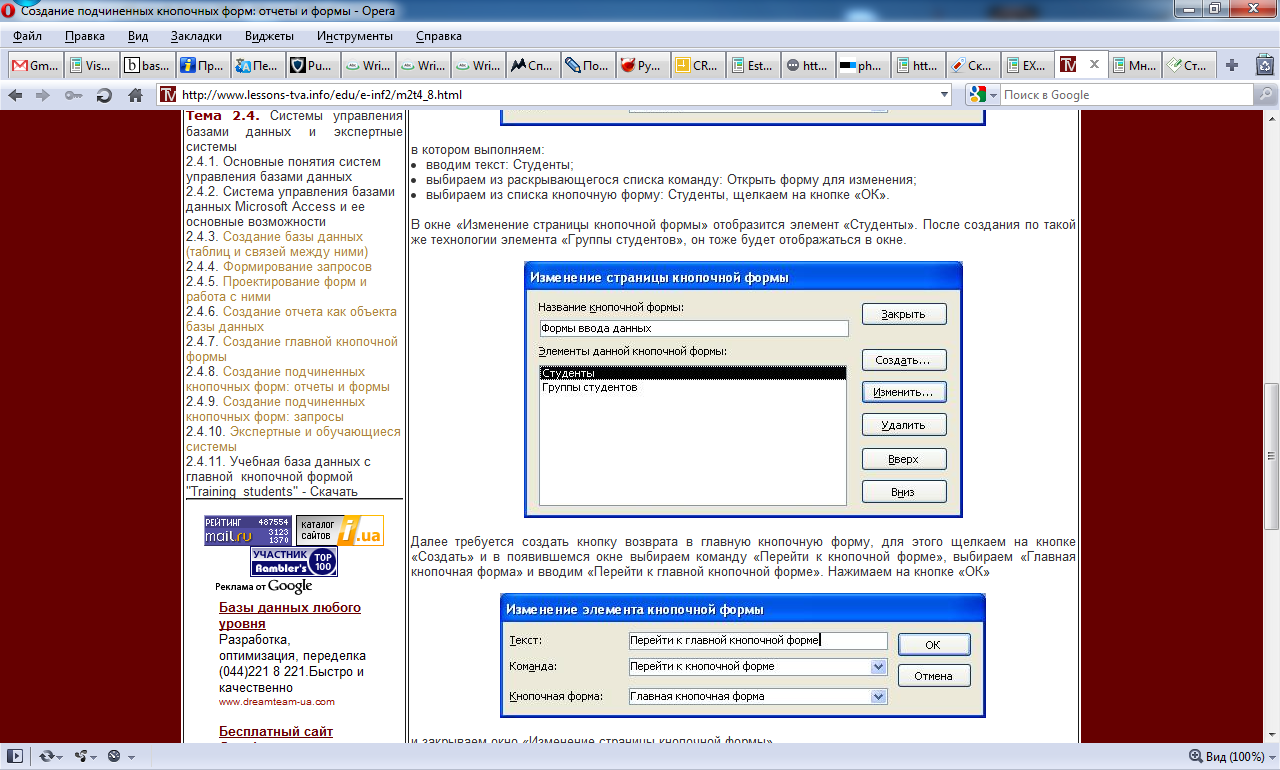Screen dimensions: 1280x770
Task: Open 'Команда' dropdown arrow
Action: tap(879, 666)
